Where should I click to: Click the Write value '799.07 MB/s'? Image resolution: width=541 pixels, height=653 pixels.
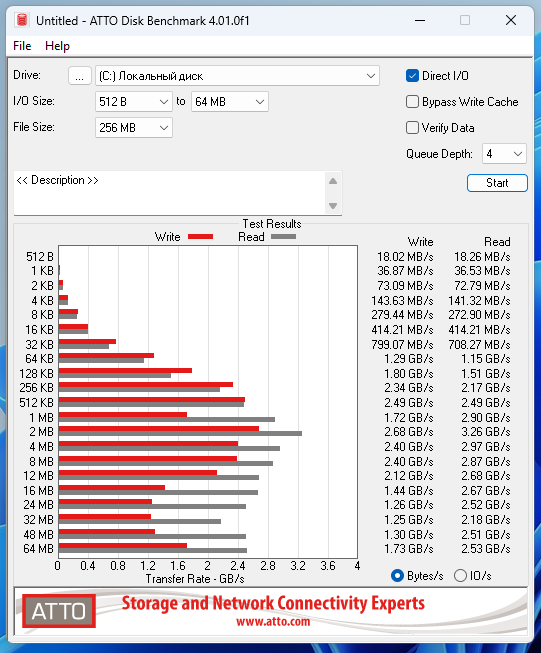click(402, 344)
